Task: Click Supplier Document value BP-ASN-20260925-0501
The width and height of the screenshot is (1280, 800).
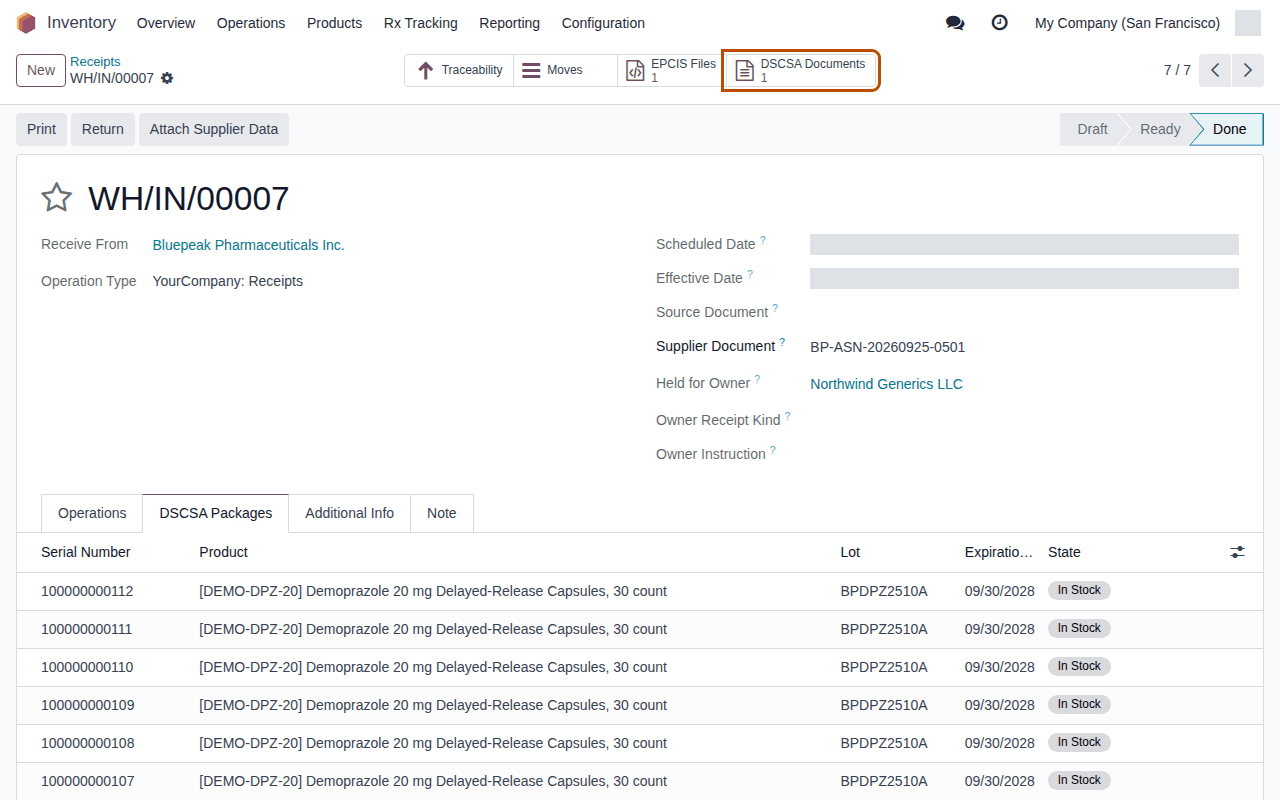Action: click(x=887, y=347)
